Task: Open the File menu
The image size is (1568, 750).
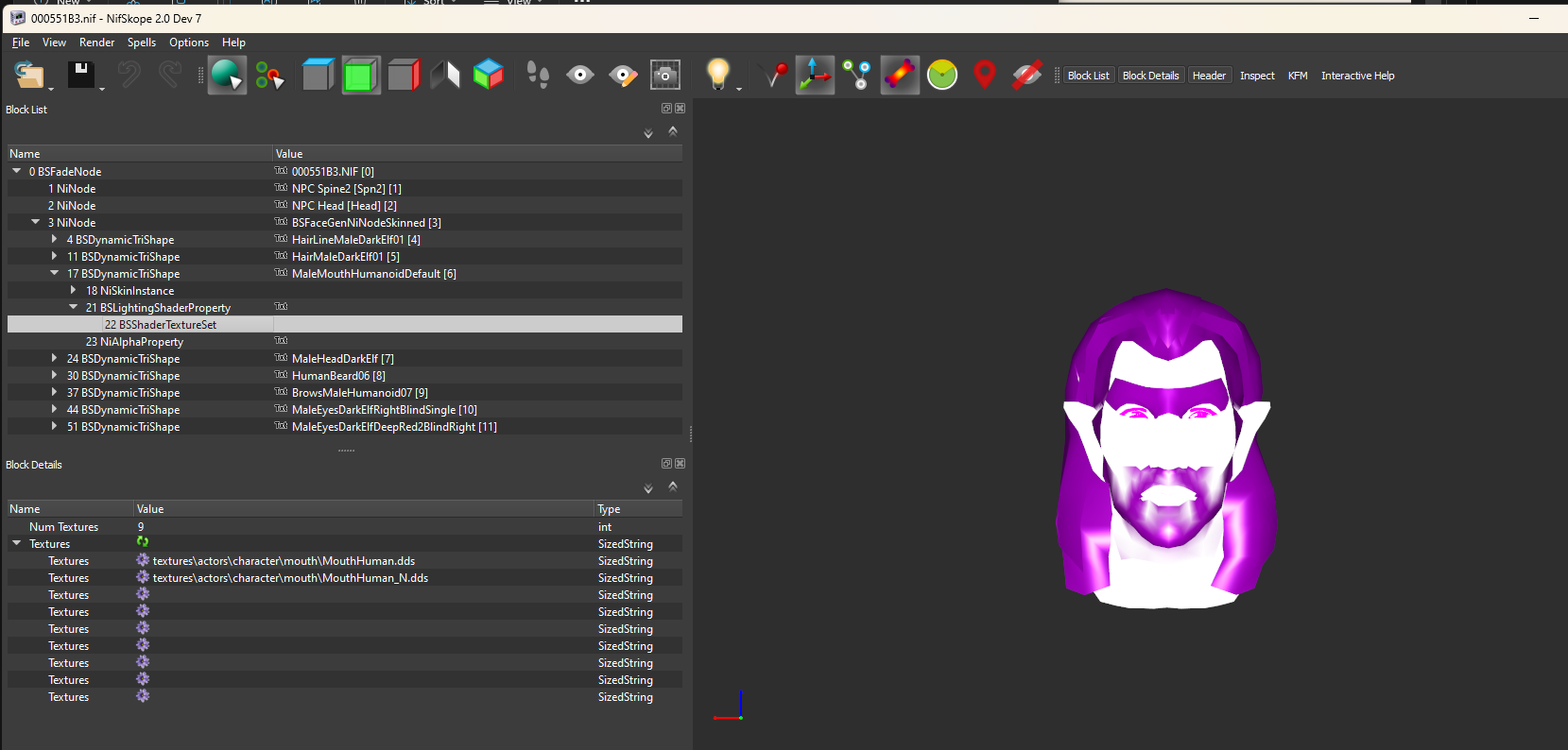Action: [21, 43]
